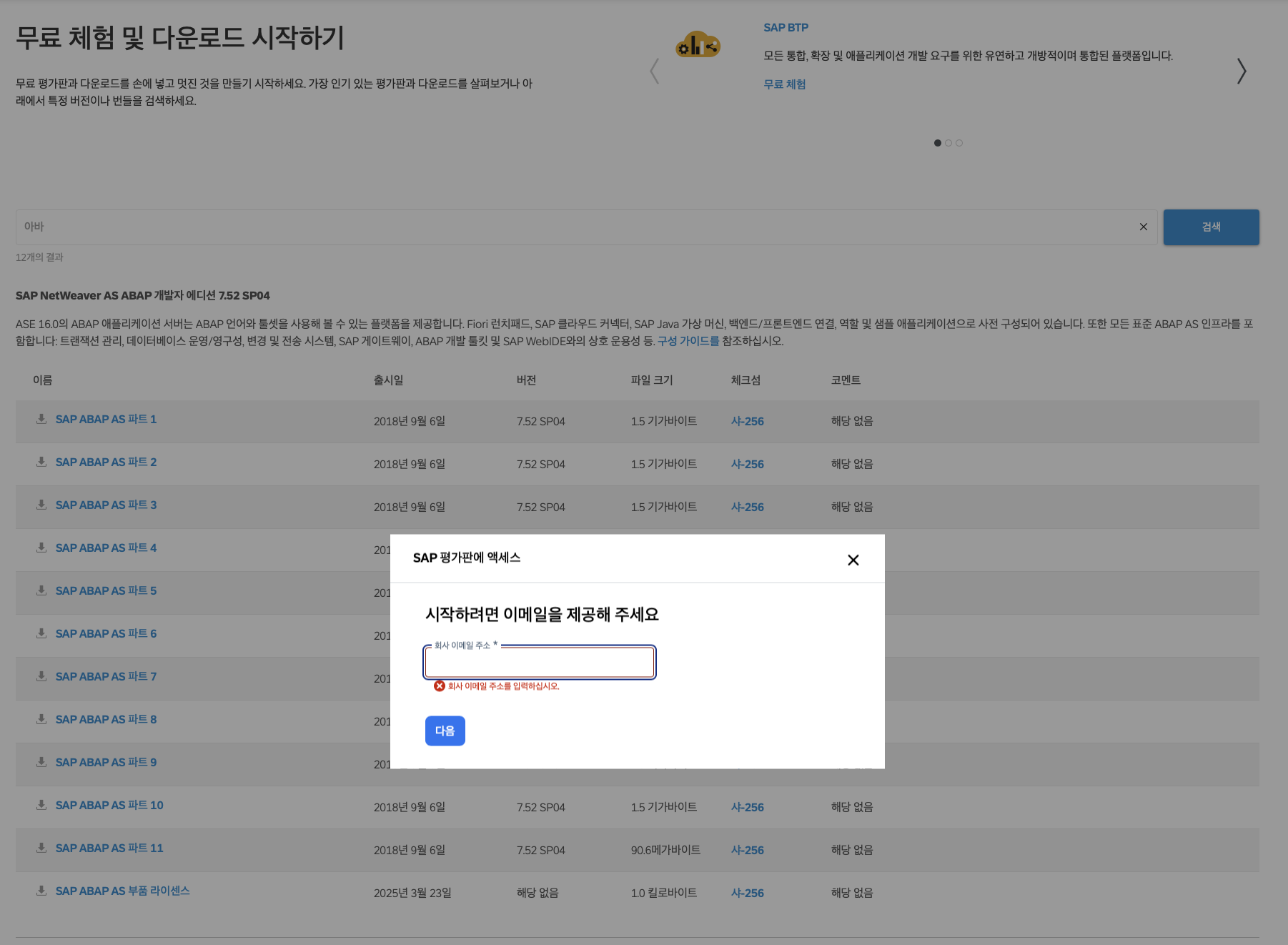This screenshot has width=1288, height=945.
Task: Click download icon for SAP ABAP AS 파트 8
Action: 41,719
